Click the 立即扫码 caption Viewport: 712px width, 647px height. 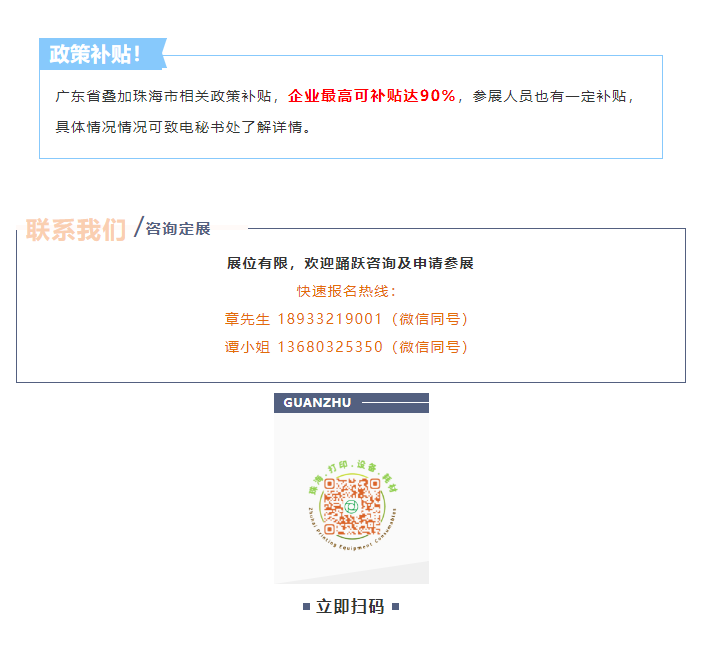click(x=350, y=607)
